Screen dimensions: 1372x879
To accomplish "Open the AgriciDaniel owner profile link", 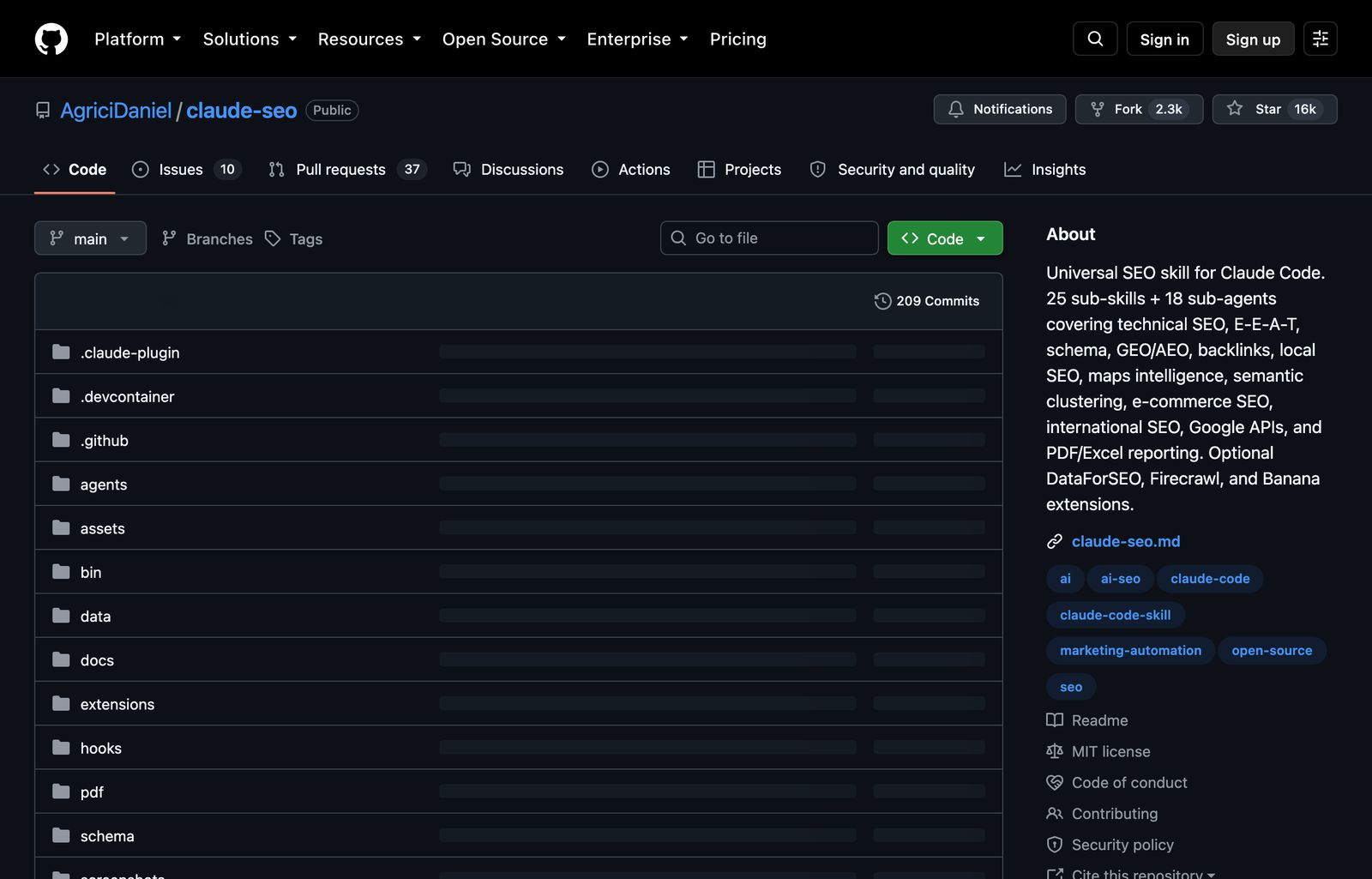I will click(x=116, y=111).
